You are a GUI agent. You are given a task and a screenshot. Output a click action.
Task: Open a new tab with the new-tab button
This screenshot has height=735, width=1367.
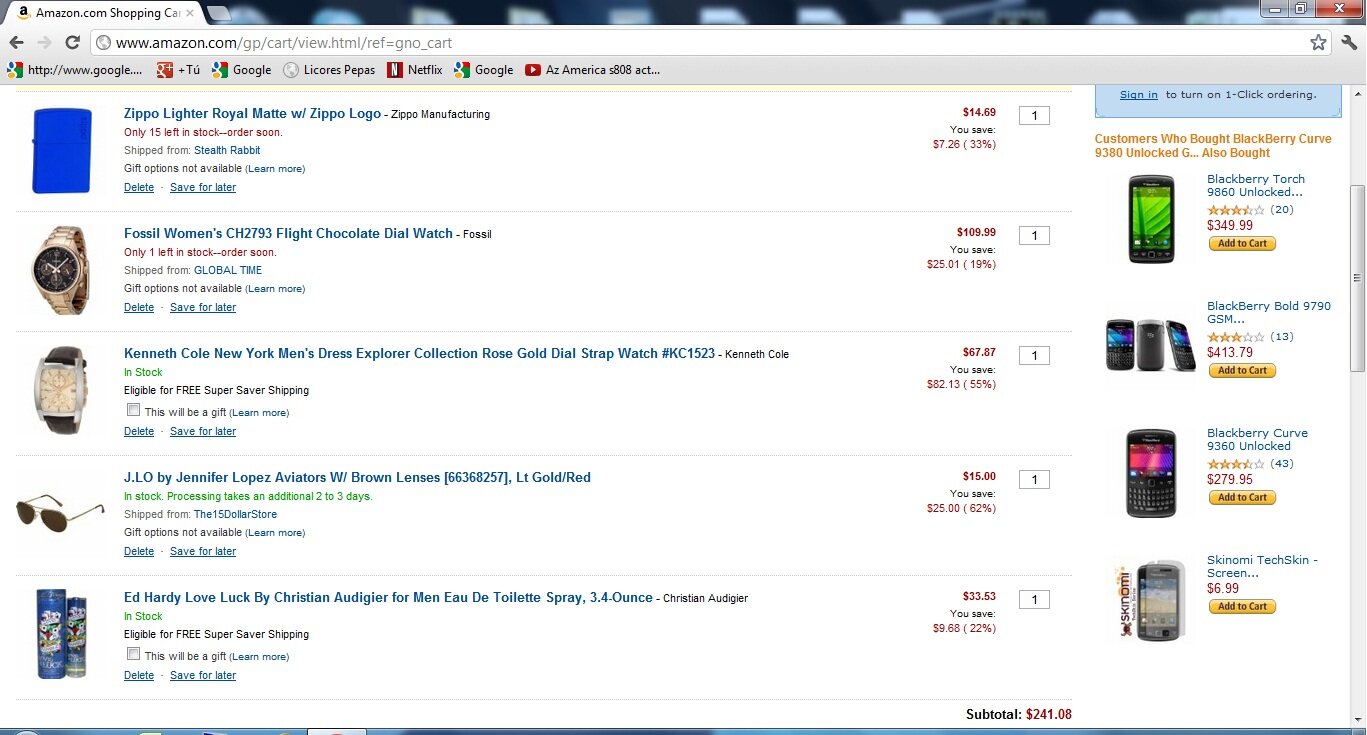[218, 13]
